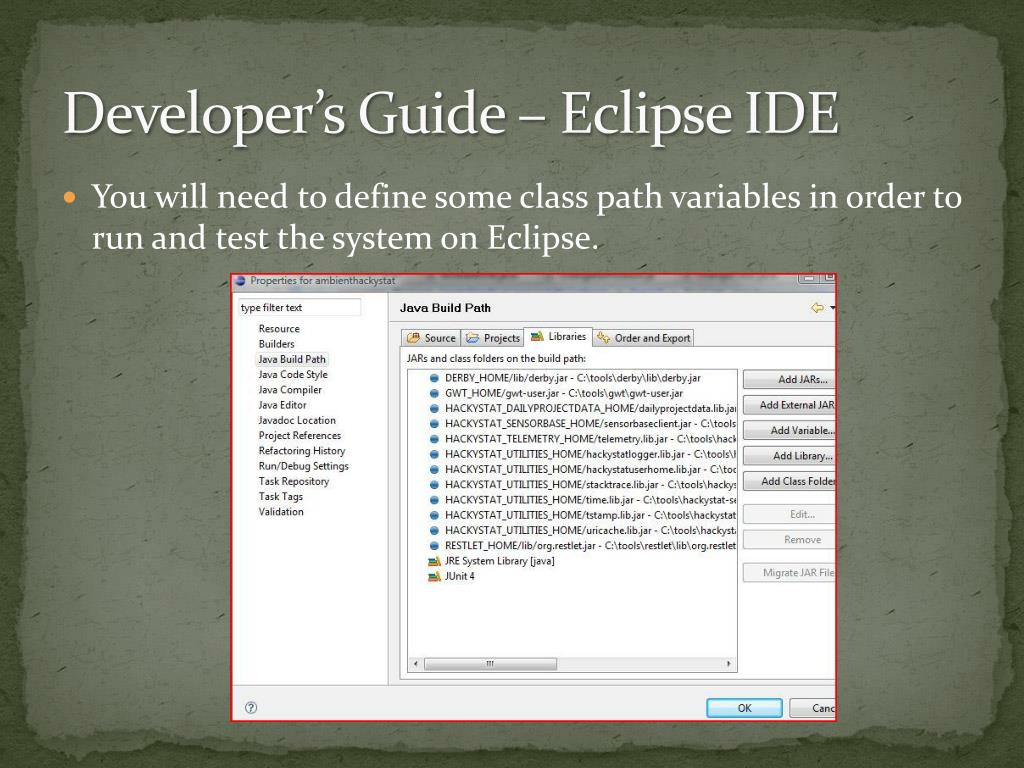Image resolution: width=1024 pixels, height=768 pixels.
Task: Click the scrollbar left arrow
Action: (x=416, y=664)
